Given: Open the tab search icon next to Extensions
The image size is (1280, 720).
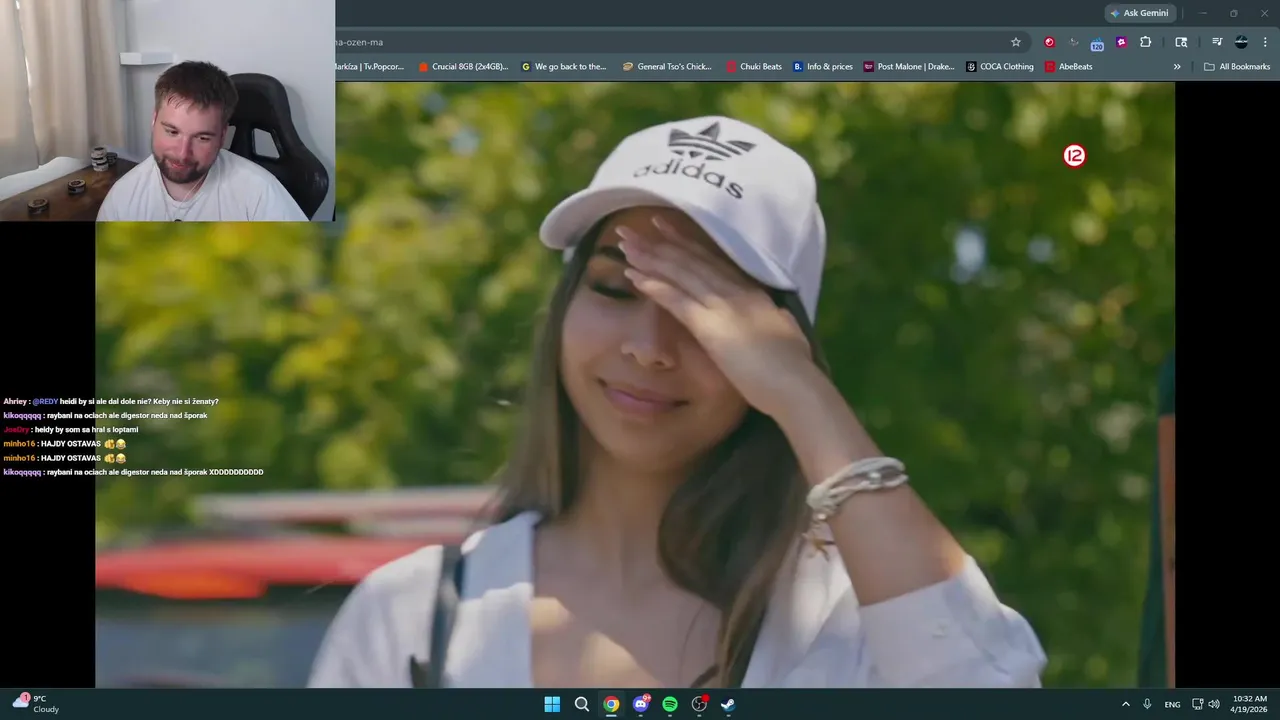Looking at the screenshot, I should tap(1181, 42).
